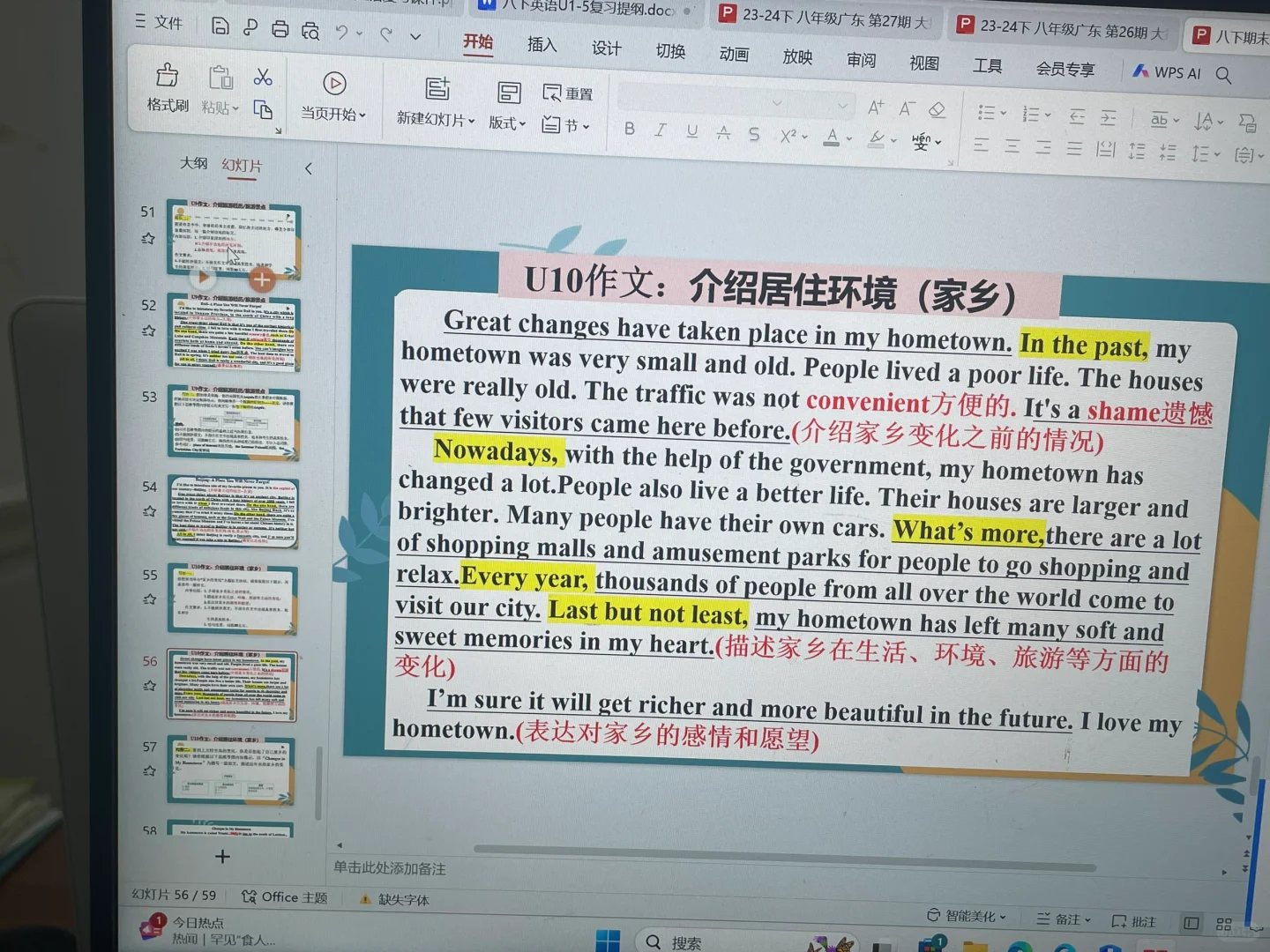
Task: Click the convert to smart graphic icon
Action: click(1247, 123)
